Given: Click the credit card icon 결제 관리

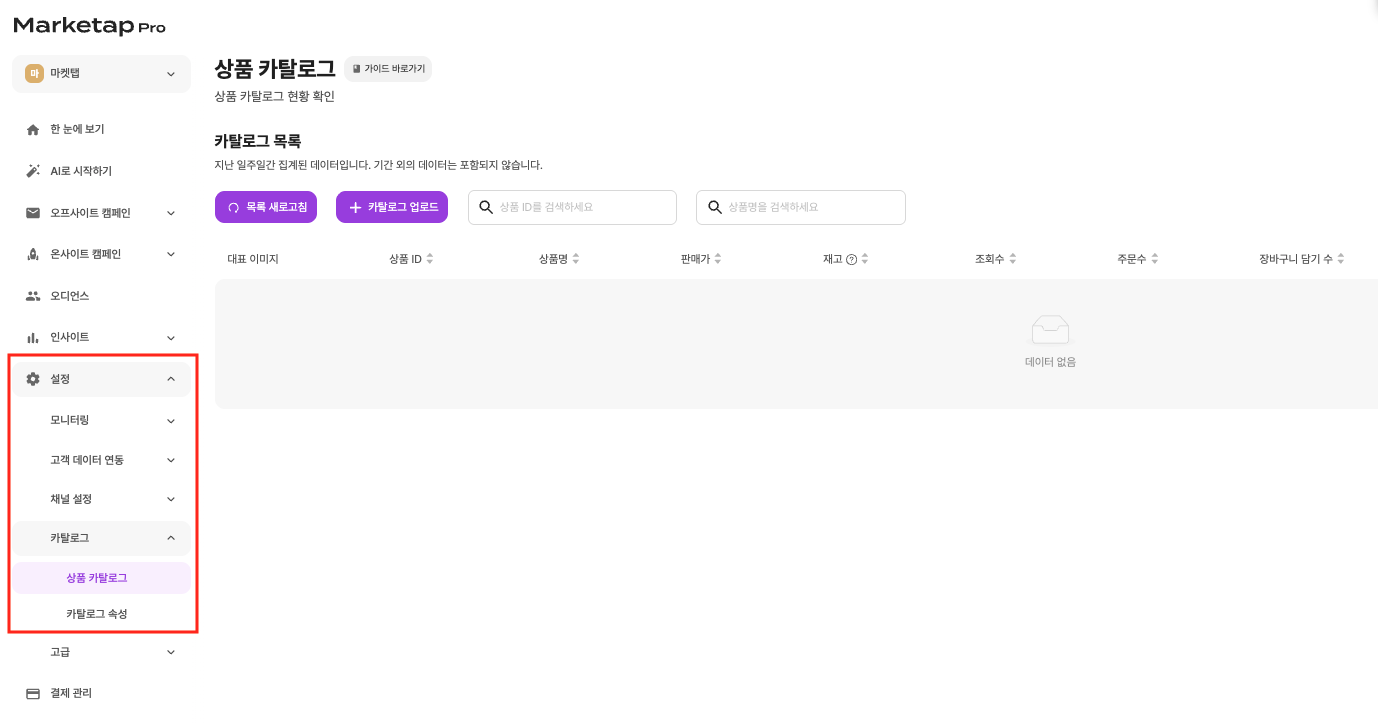Looking at the screenshot, I should point(33,693).
